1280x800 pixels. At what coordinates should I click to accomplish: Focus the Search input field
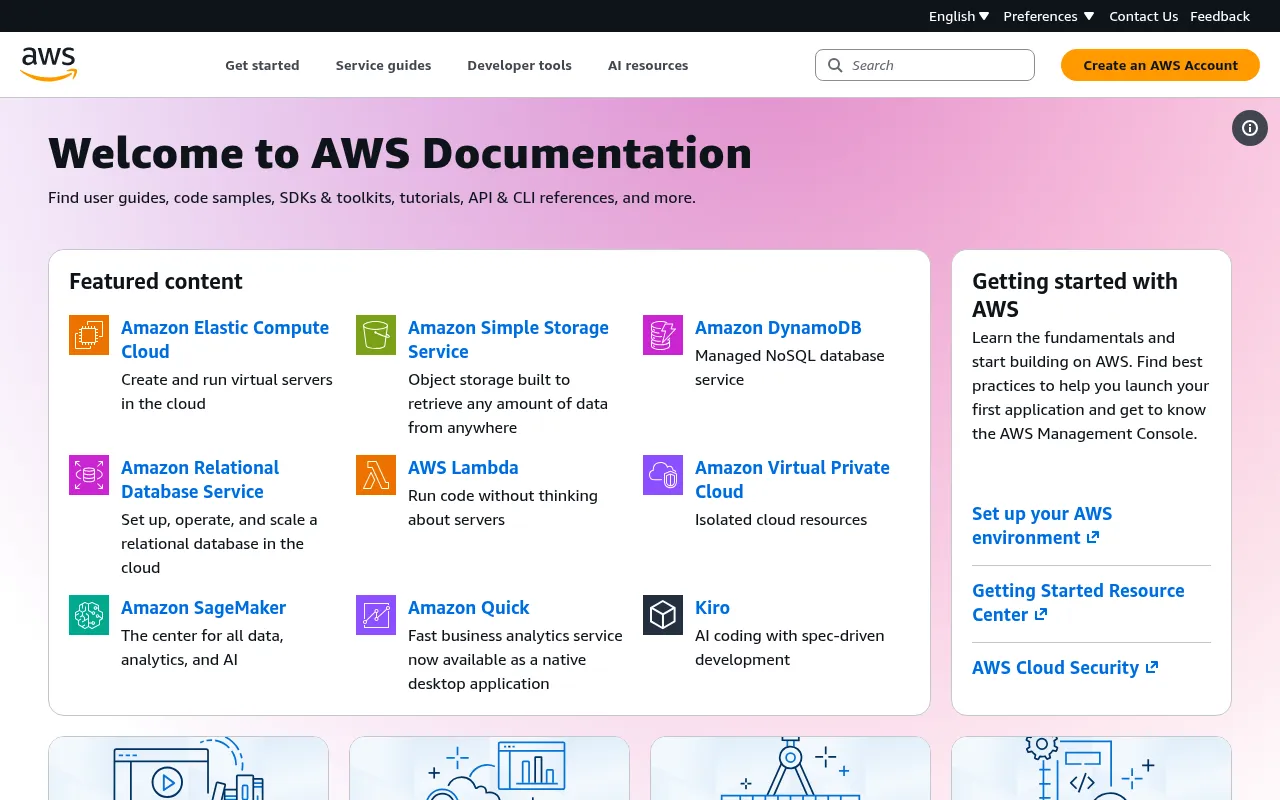click(x=925, y=65)
